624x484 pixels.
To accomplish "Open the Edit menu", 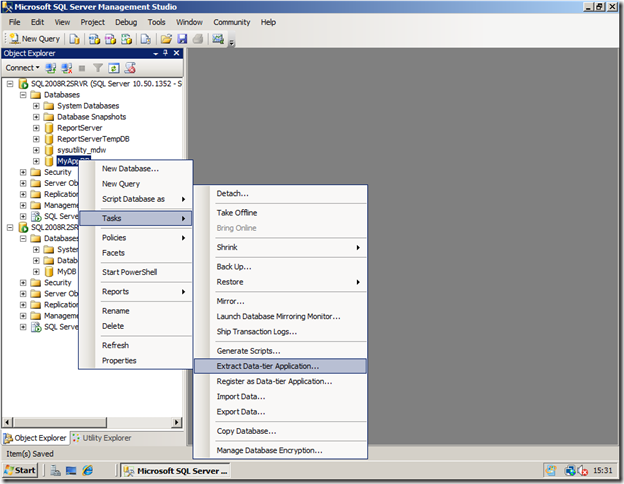I will (37, 22).
